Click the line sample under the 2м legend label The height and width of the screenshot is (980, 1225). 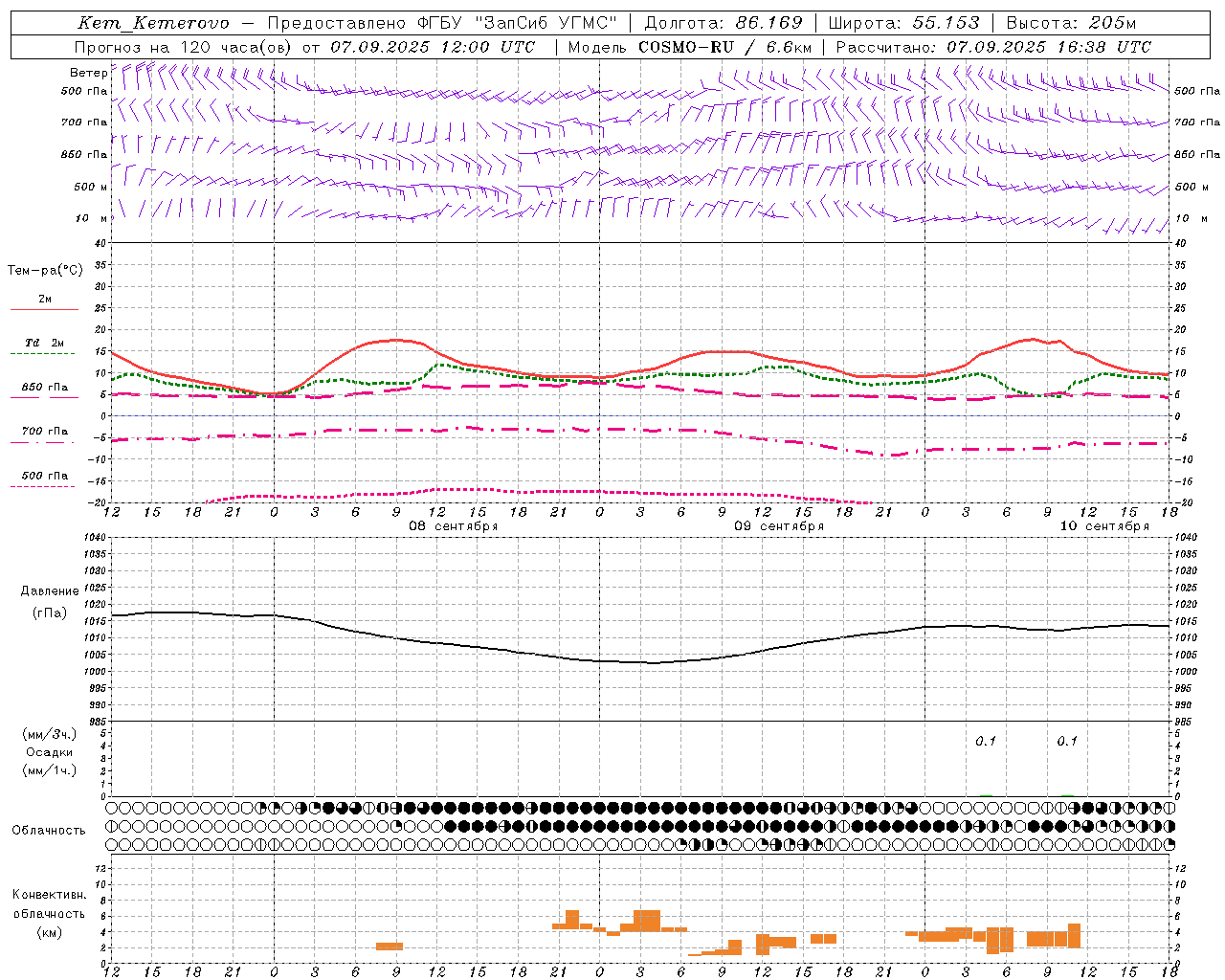tap(45, 309)
